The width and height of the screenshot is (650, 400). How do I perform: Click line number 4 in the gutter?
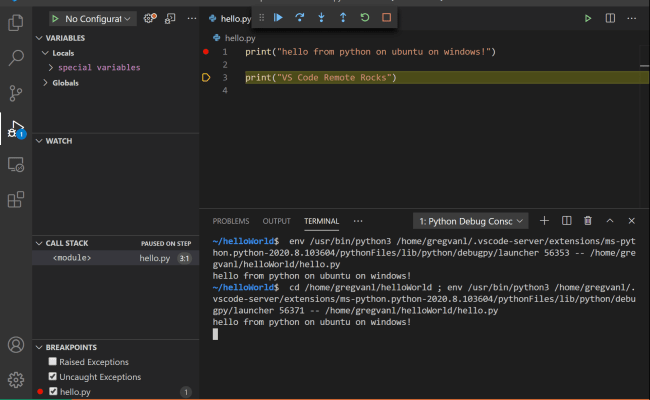(x=225, y=90)
